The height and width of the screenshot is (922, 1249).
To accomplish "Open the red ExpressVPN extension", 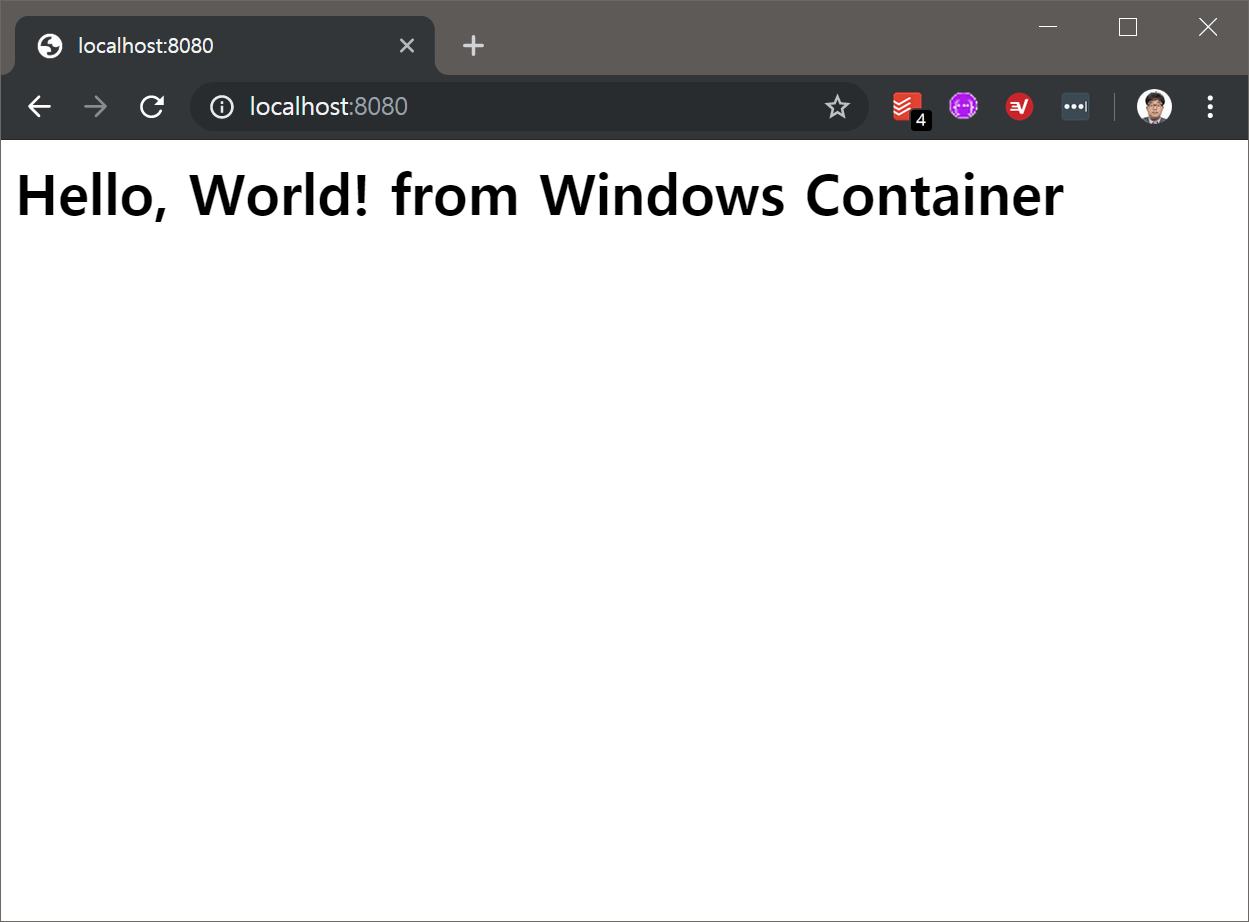I will (1019, 106).
